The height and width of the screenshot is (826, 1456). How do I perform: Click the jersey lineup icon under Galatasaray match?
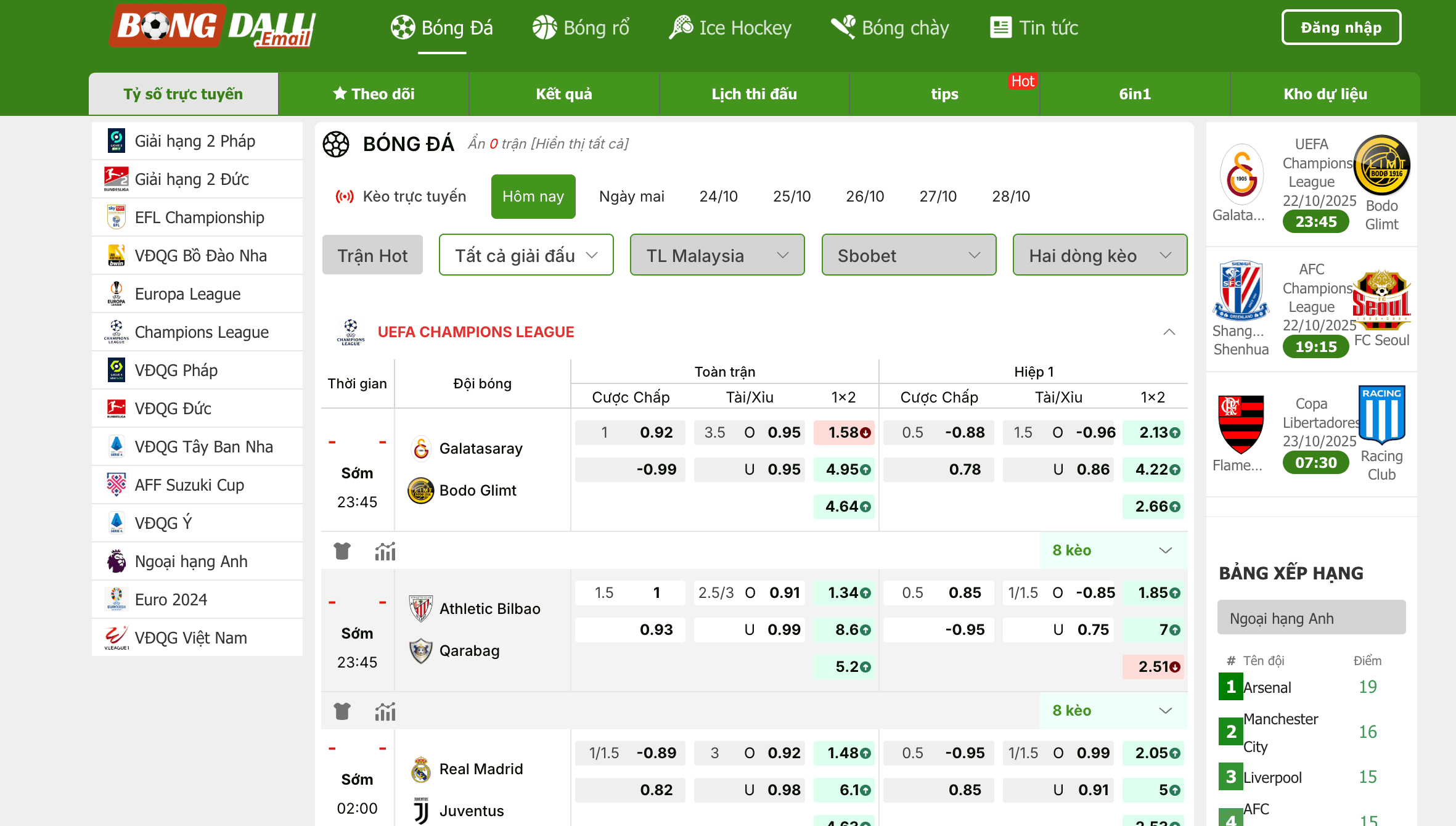point(342,550)
